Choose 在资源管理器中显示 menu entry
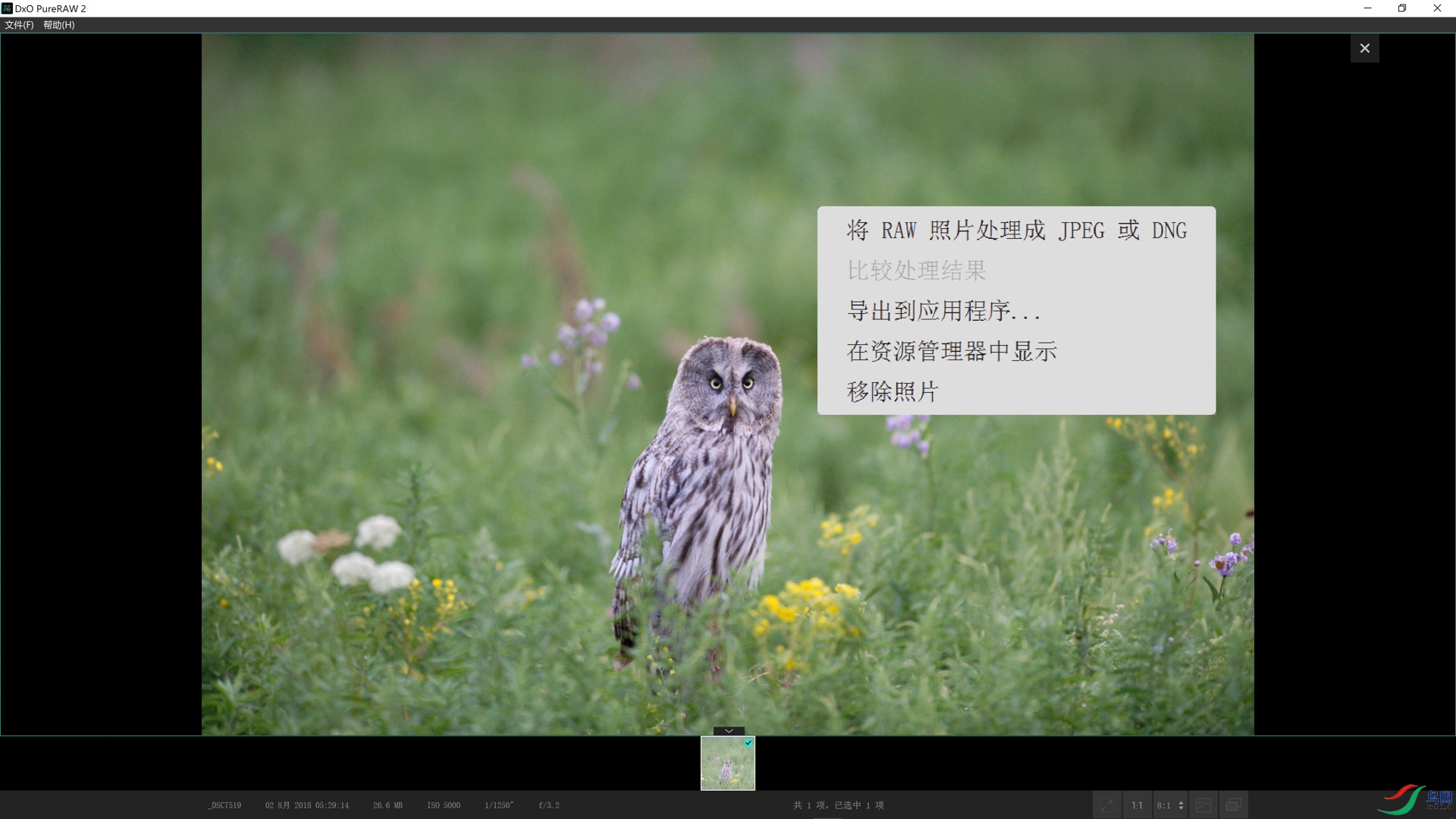 point(951,351)
